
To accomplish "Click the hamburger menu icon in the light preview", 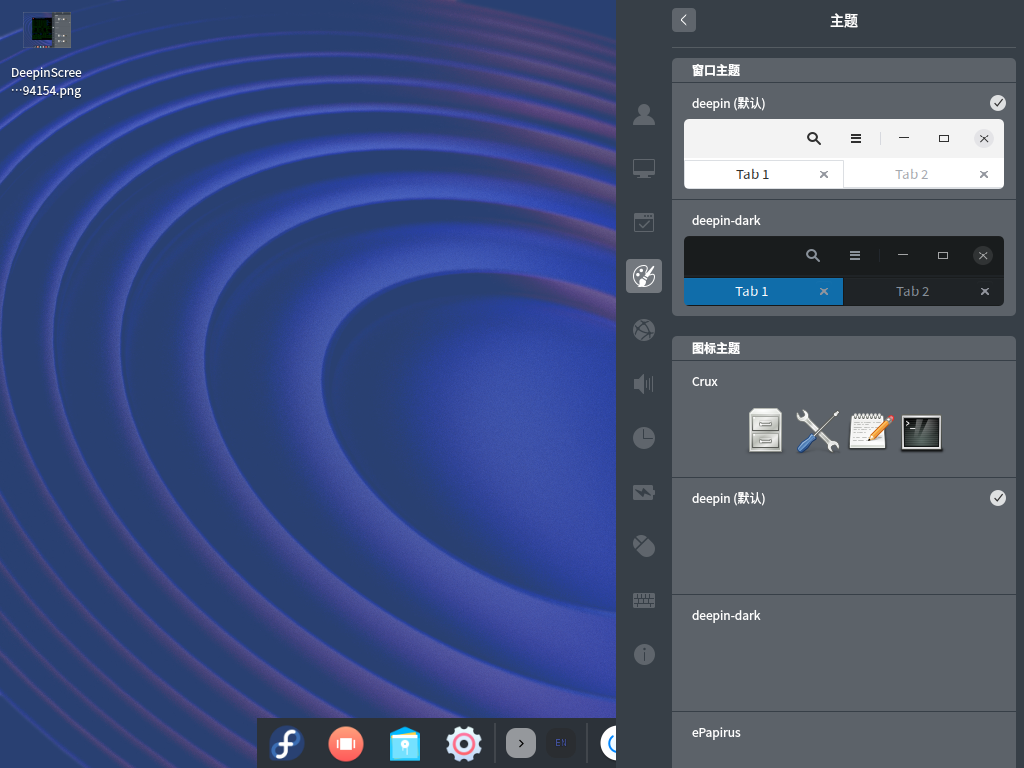I will (x=856, y=138).
